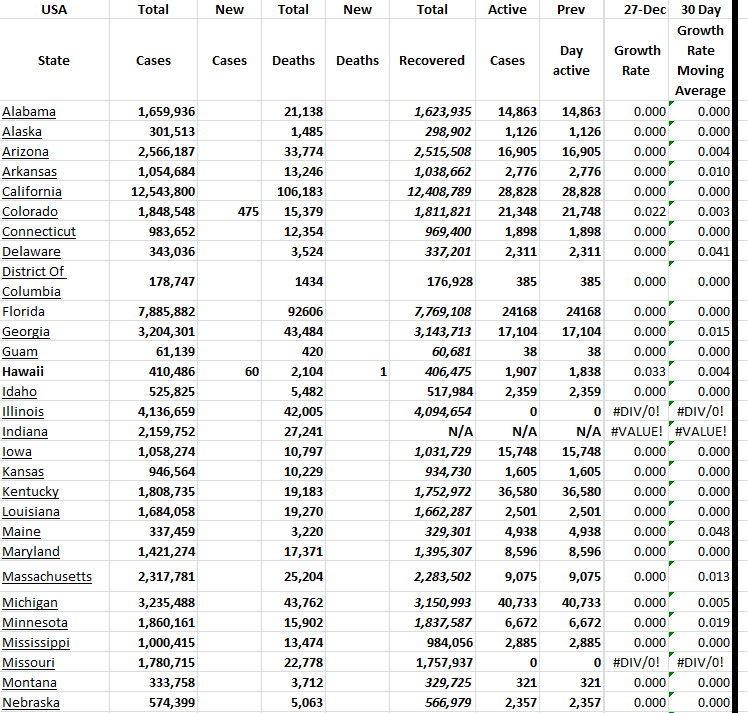Select the State column header

tap(54, 61)
